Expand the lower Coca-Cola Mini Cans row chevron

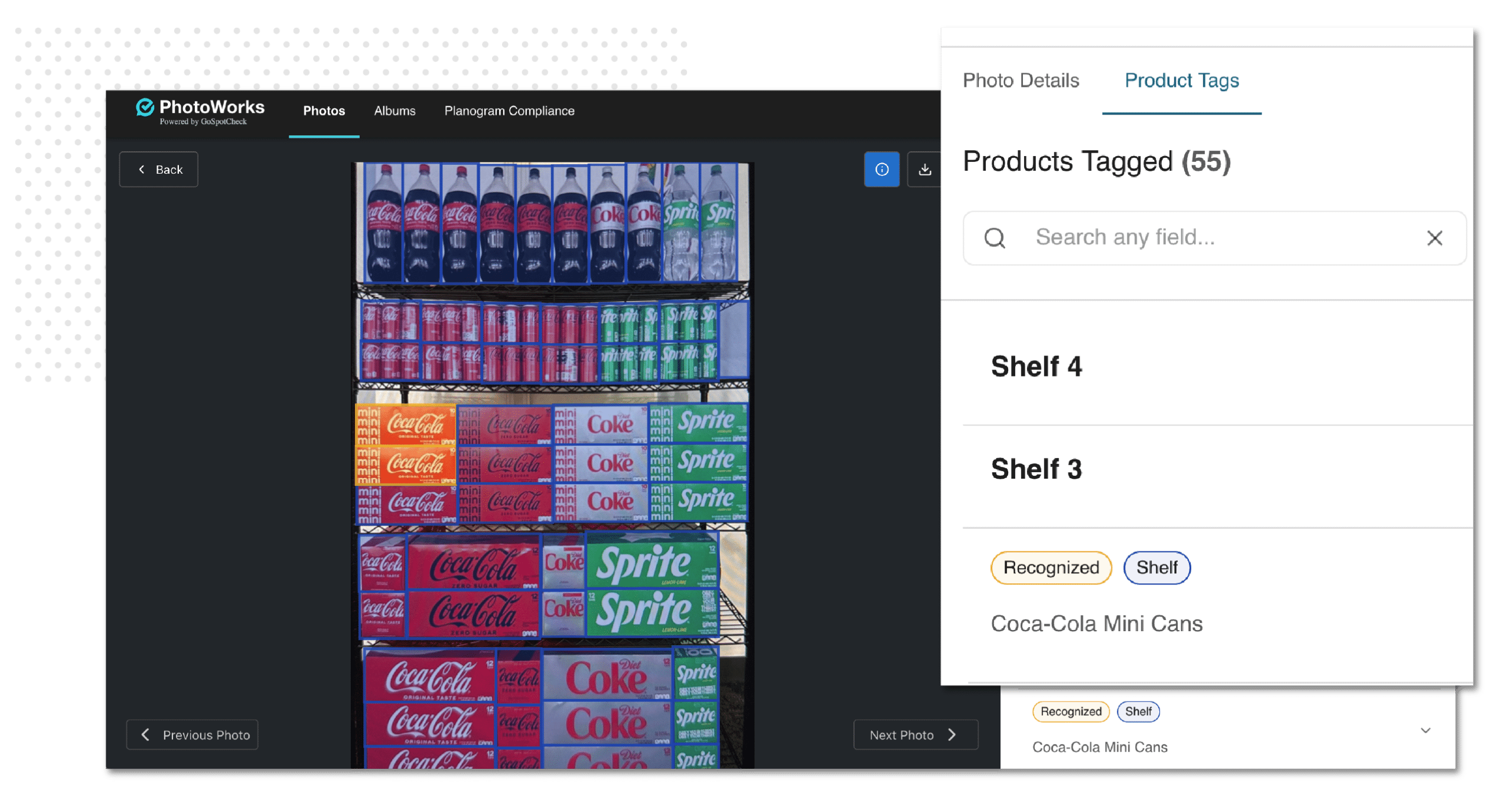pyautogui.click(x=1425, y=730)
